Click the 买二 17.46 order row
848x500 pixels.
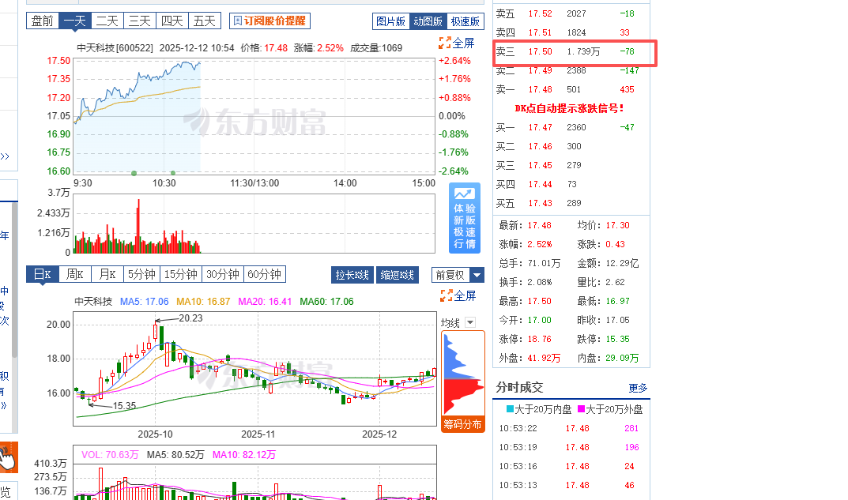point(571,146)
